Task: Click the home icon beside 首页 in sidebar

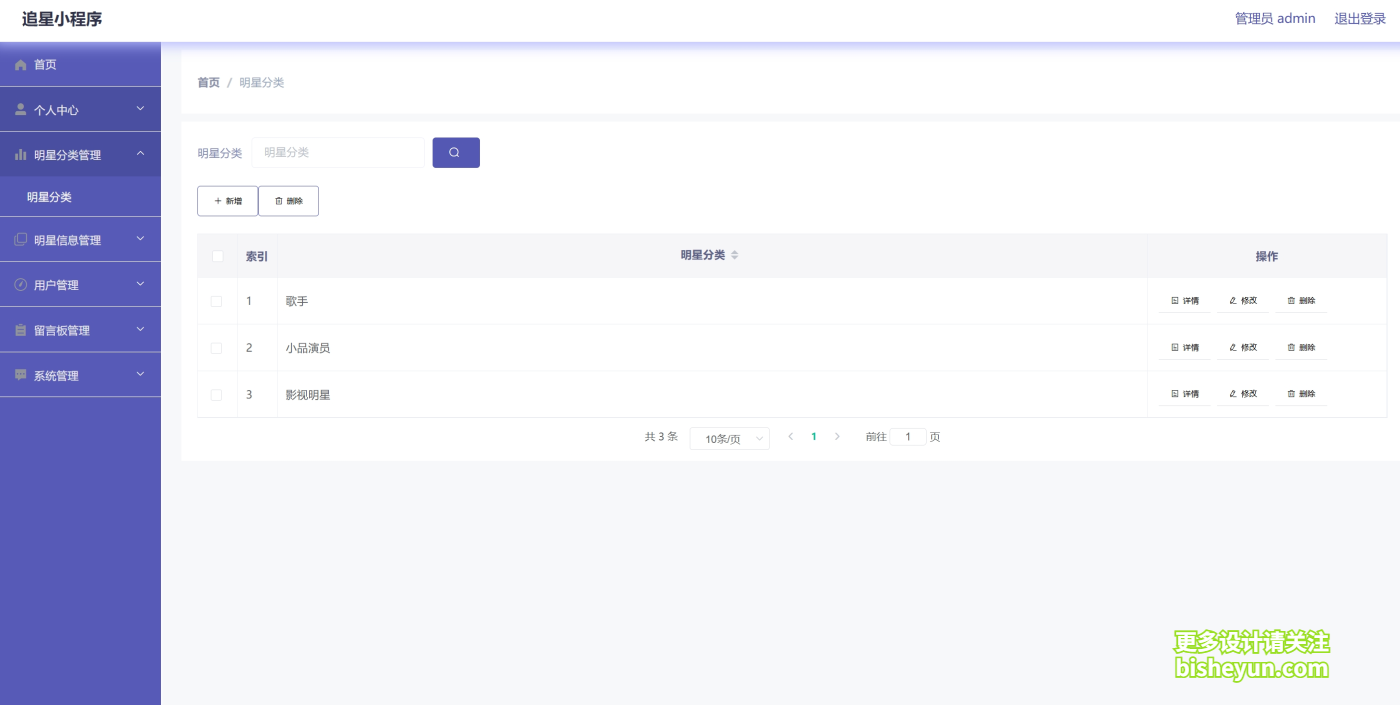Action: tap(21, 65)
